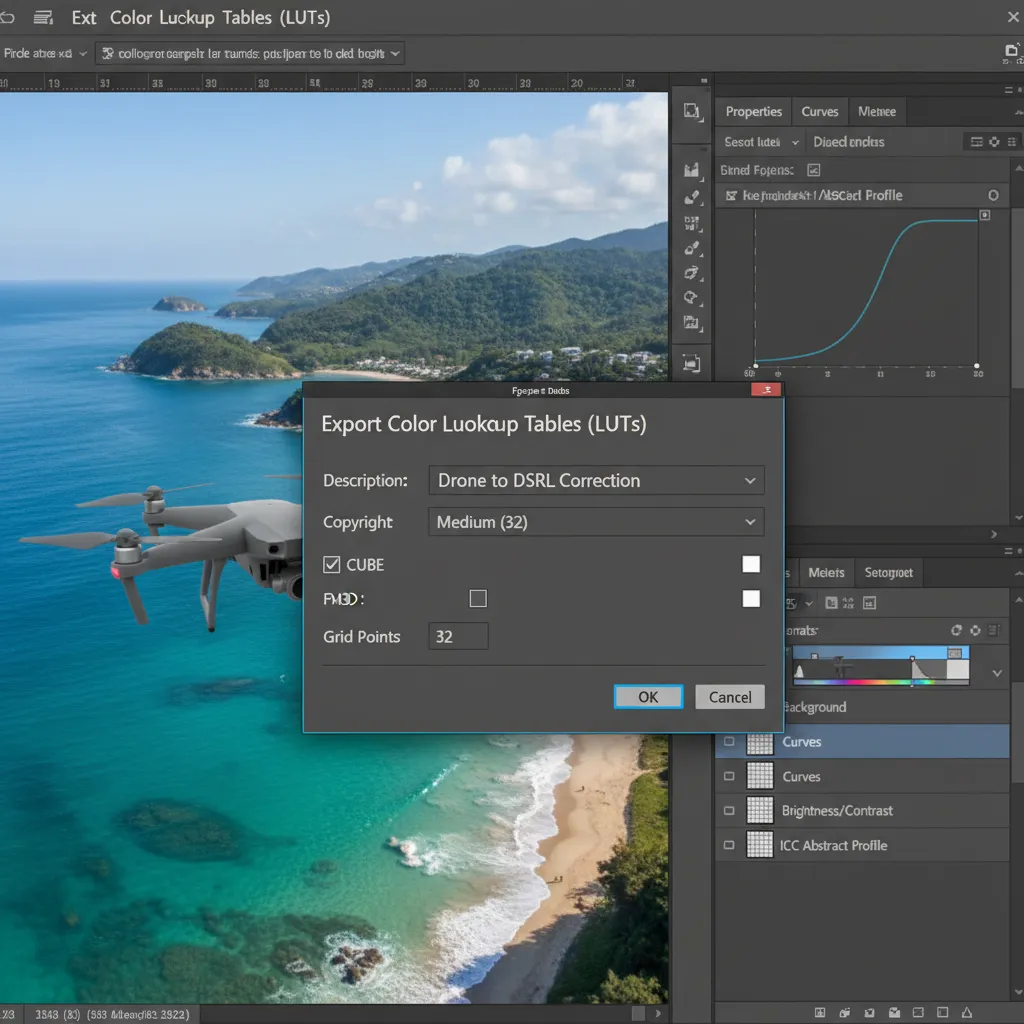Viewport: 1024px width, 1024px height.
Task: Uncheck the CUBE format checkbox
Action: tap(332, 564)
